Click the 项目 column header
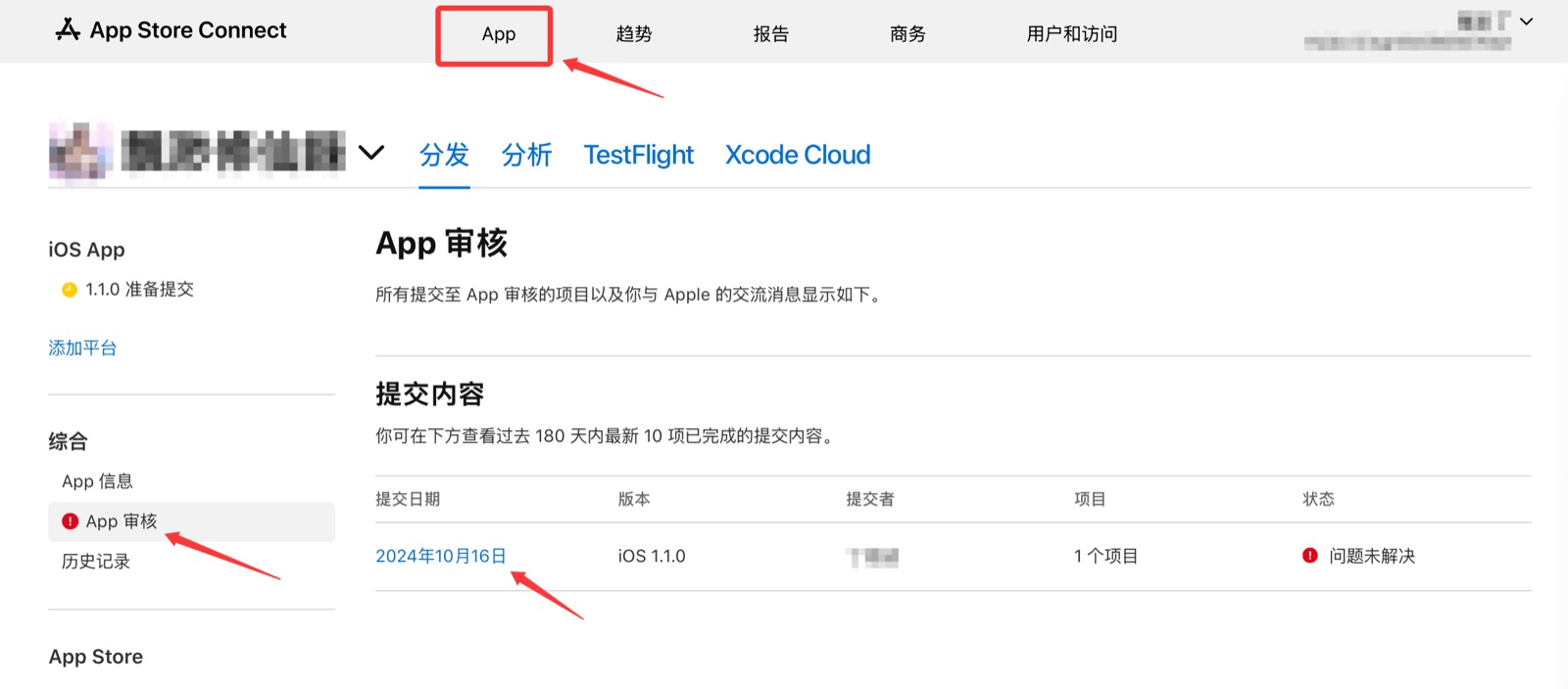 click(x=1090, y=499)
